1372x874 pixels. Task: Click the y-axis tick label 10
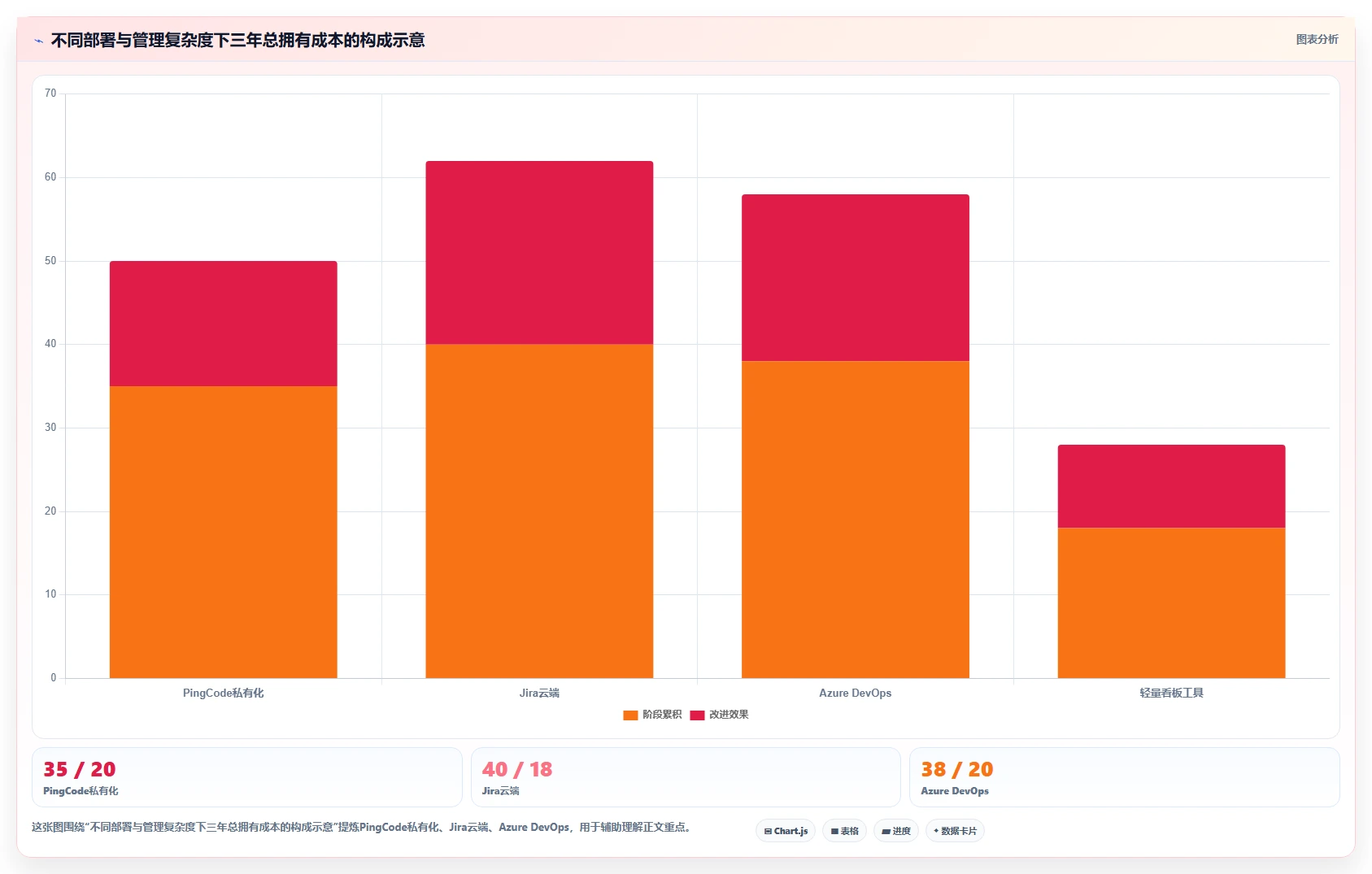[x=50, y=594]
